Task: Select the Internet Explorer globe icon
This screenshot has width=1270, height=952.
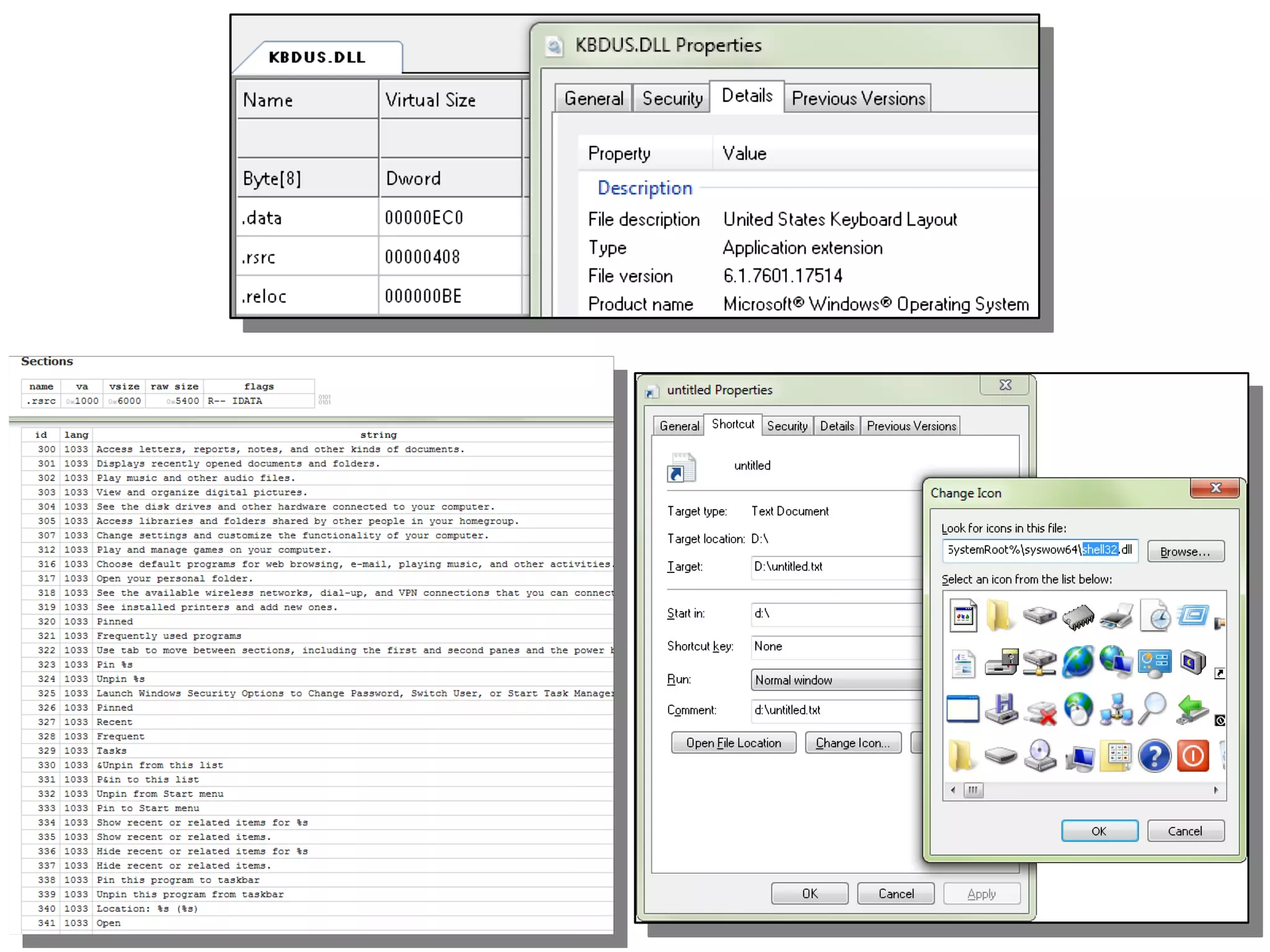Action: coord(1078,661)
